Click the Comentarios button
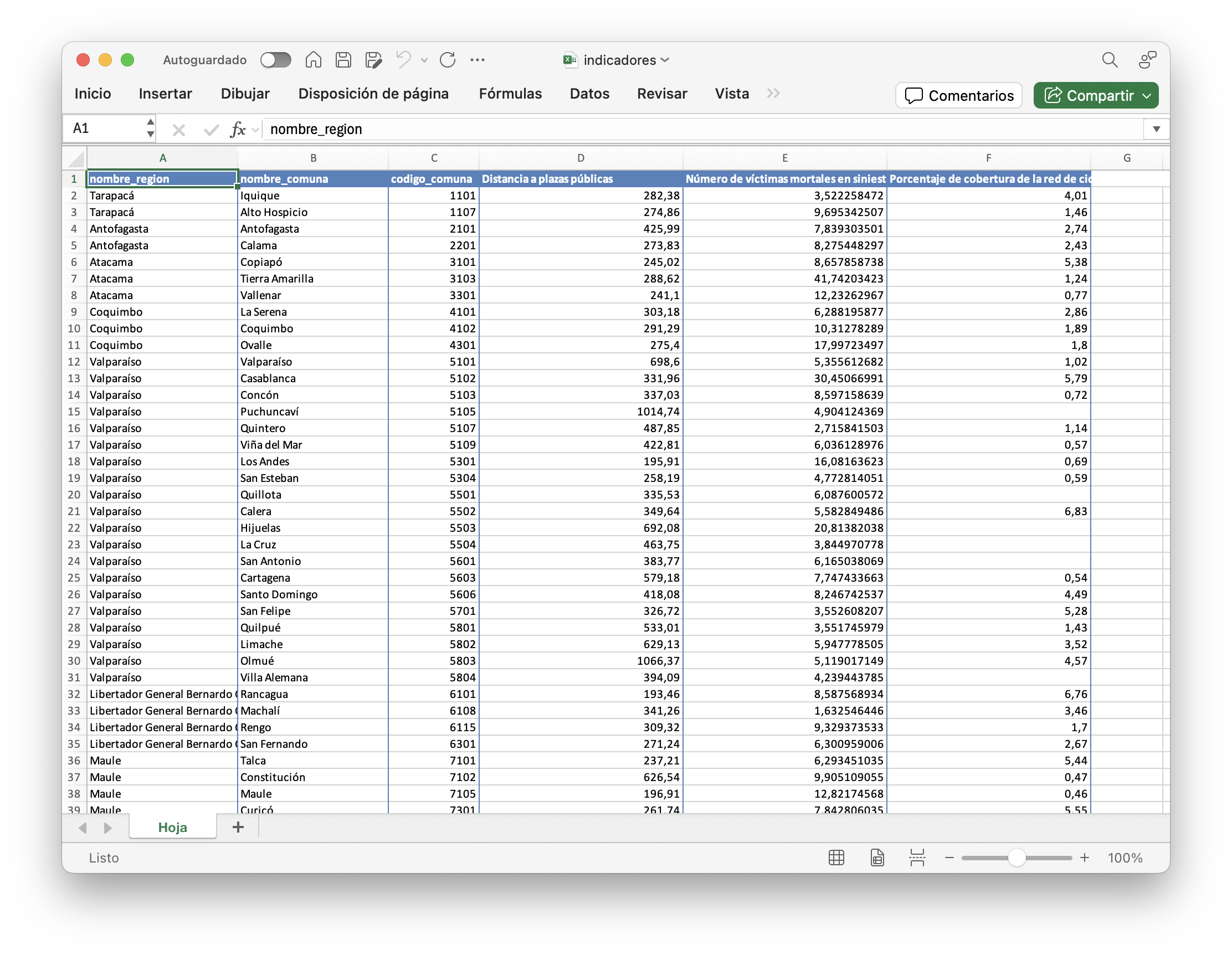1232x955 pixels. [x=958, y=96]
